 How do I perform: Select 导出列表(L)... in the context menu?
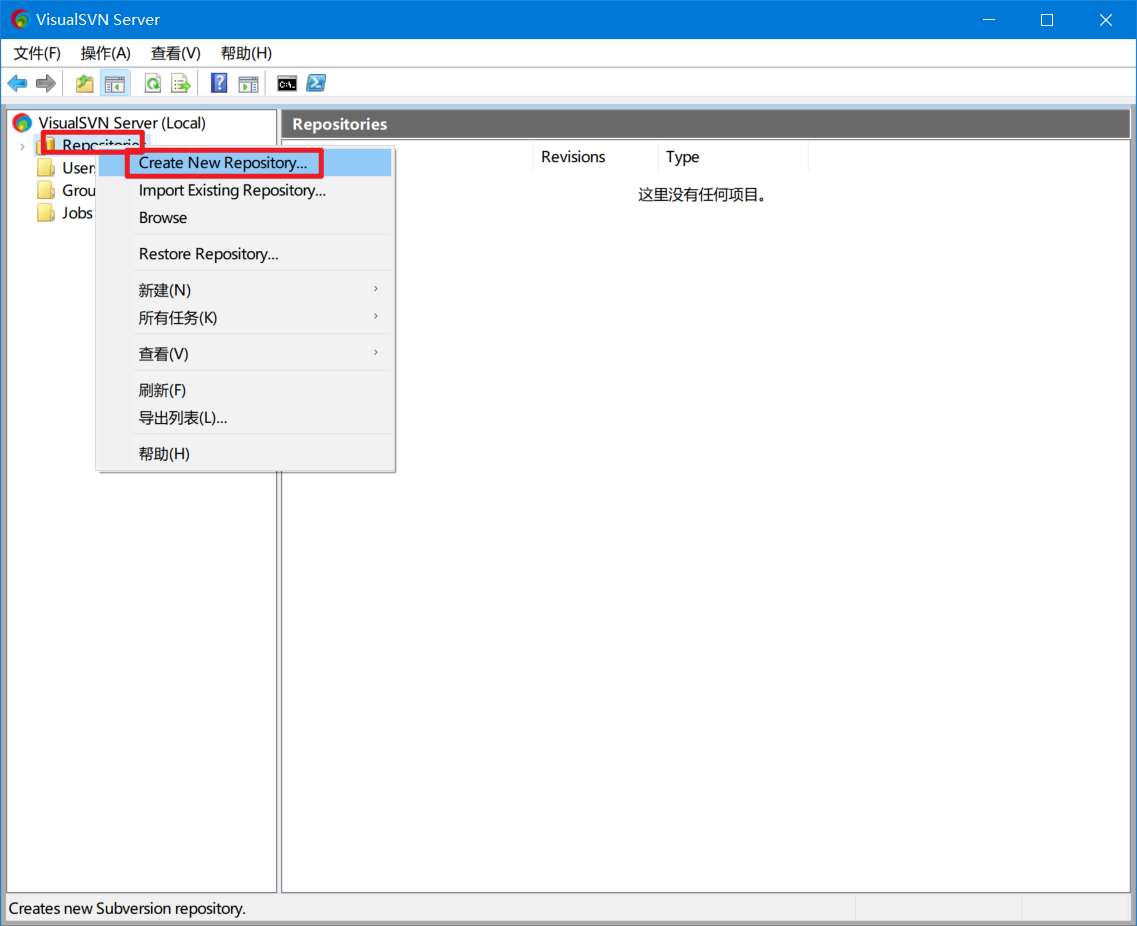click(x=245, y=418)
